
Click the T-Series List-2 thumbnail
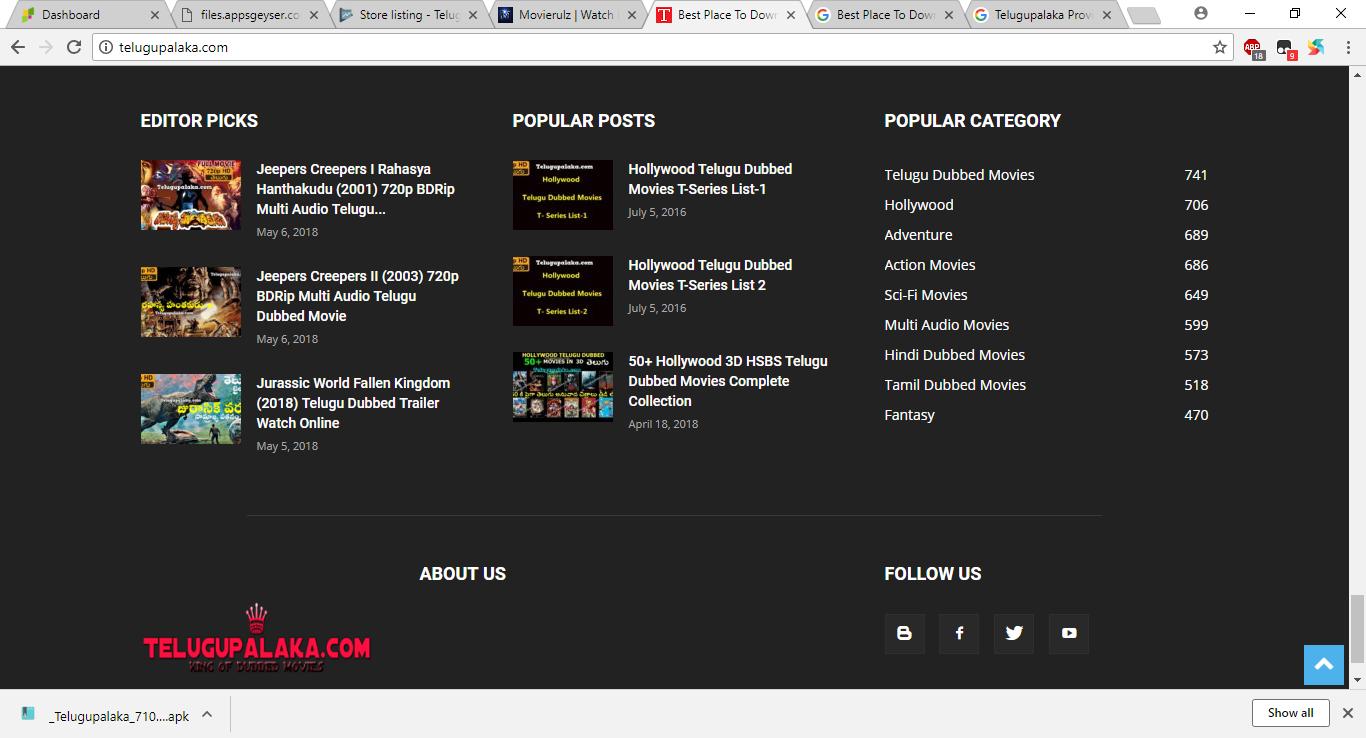coord(562,291)
